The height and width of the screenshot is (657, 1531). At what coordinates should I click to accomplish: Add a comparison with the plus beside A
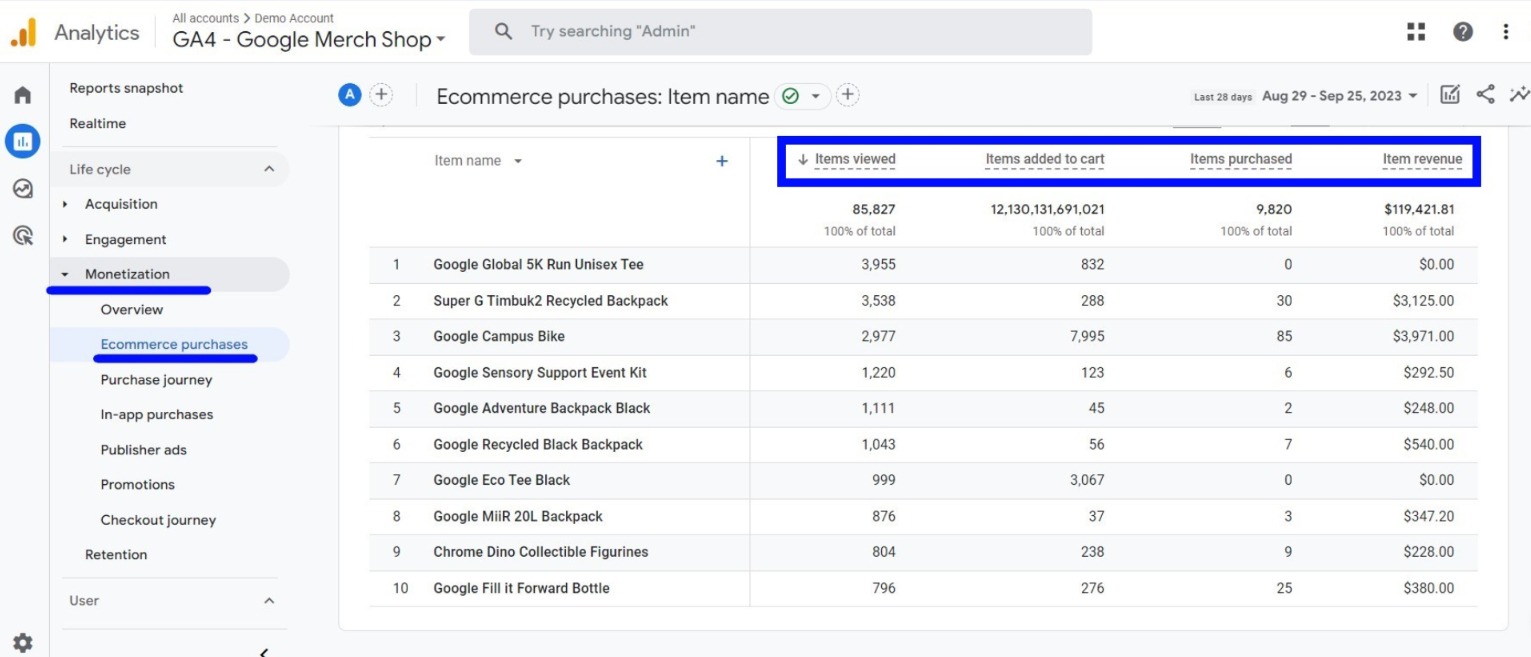click(381, 95)
